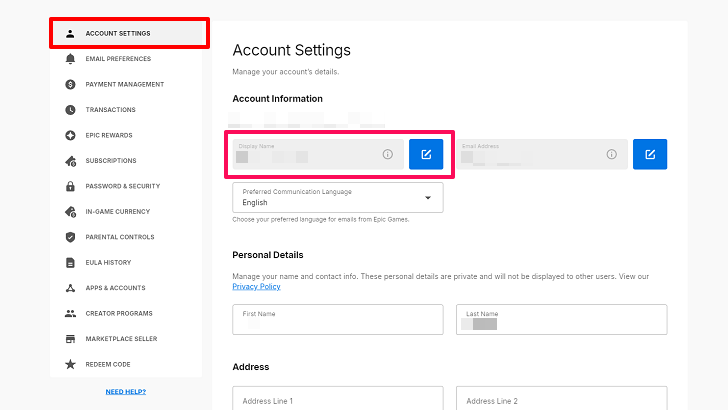Click the Address Line 1 field
728x410 pixels.
point(338,398)
